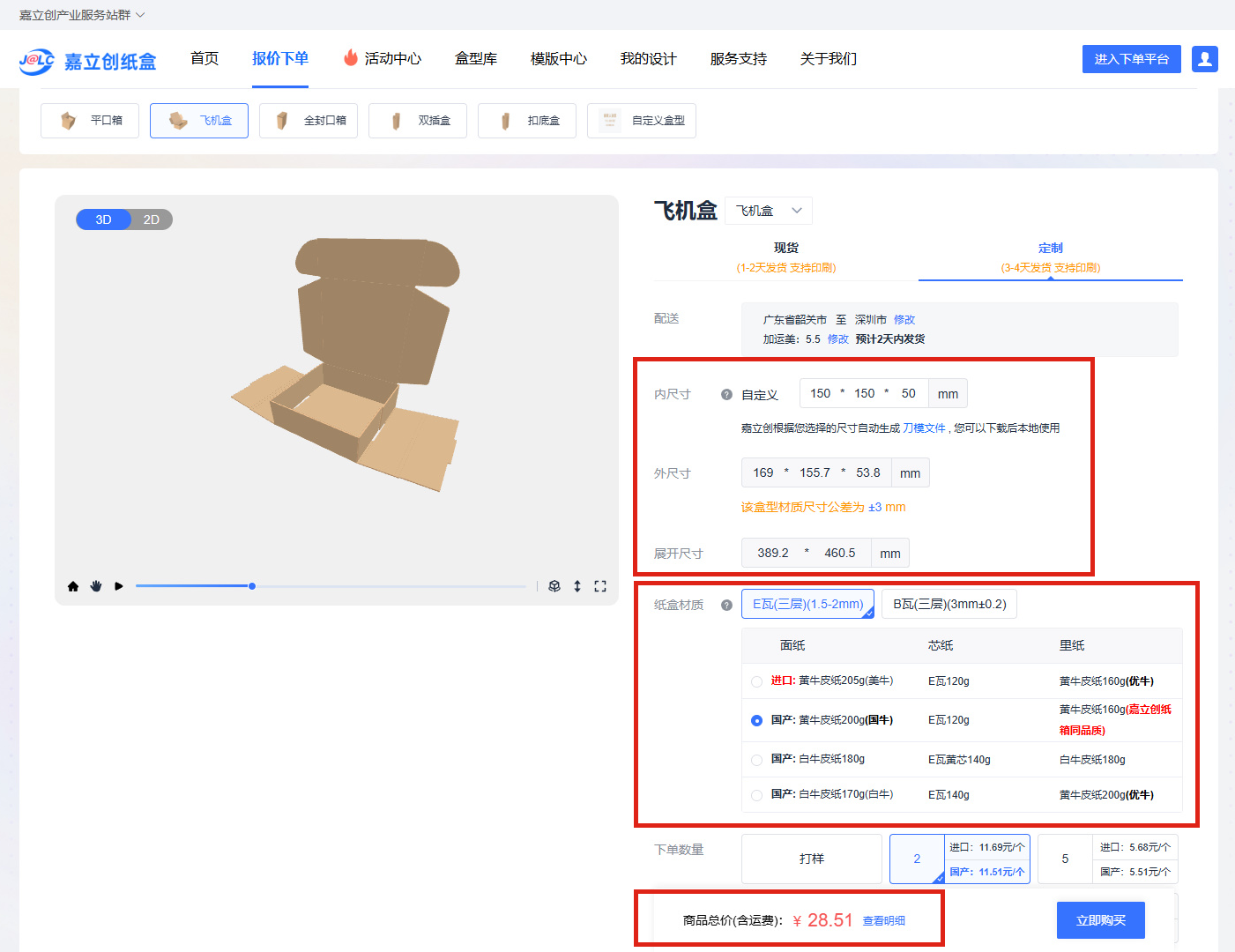1235x952 pixels.
Task: Open the 盒型库 menu item
Action: pos(476,59)
